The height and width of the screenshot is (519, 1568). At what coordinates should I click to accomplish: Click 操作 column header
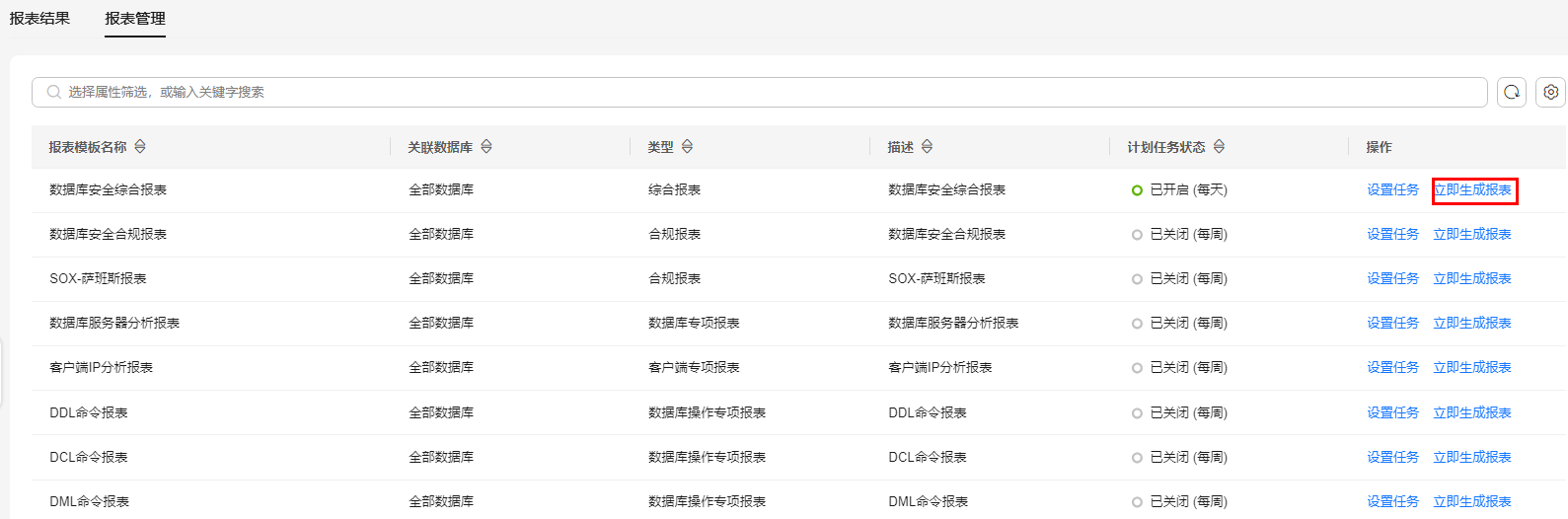(1379, 146)
